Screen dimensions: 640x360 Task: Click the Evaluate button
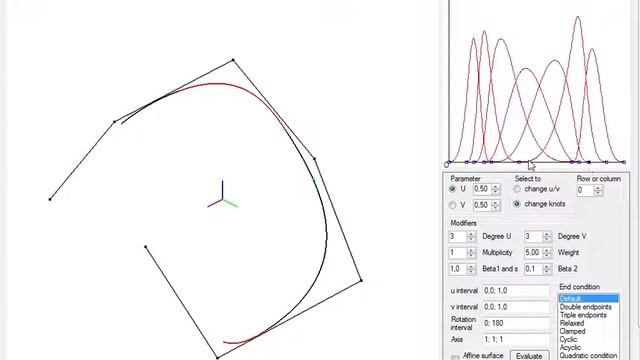(x=529, y=356)
